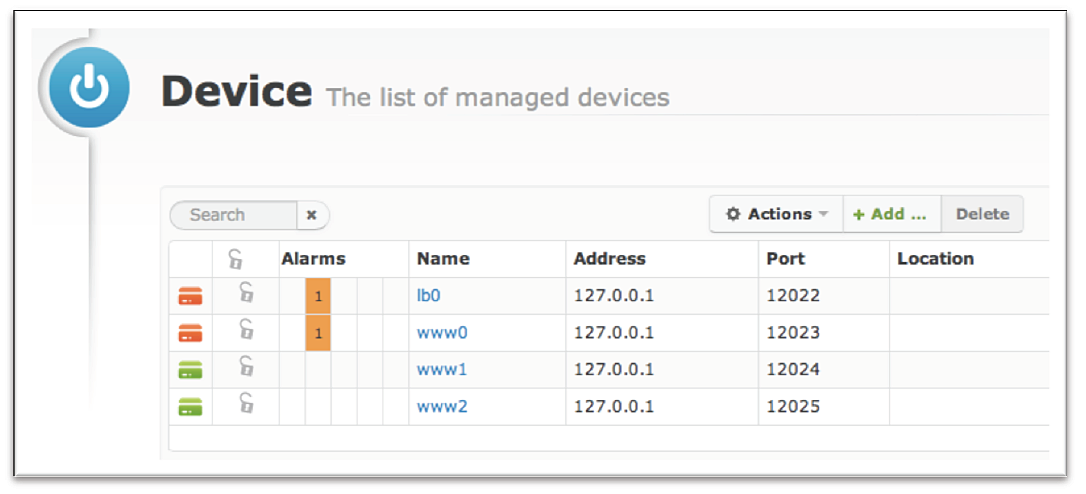Screen dimensions: 1086x494
Task: Clear the search with the x icon
Action: 312,215
